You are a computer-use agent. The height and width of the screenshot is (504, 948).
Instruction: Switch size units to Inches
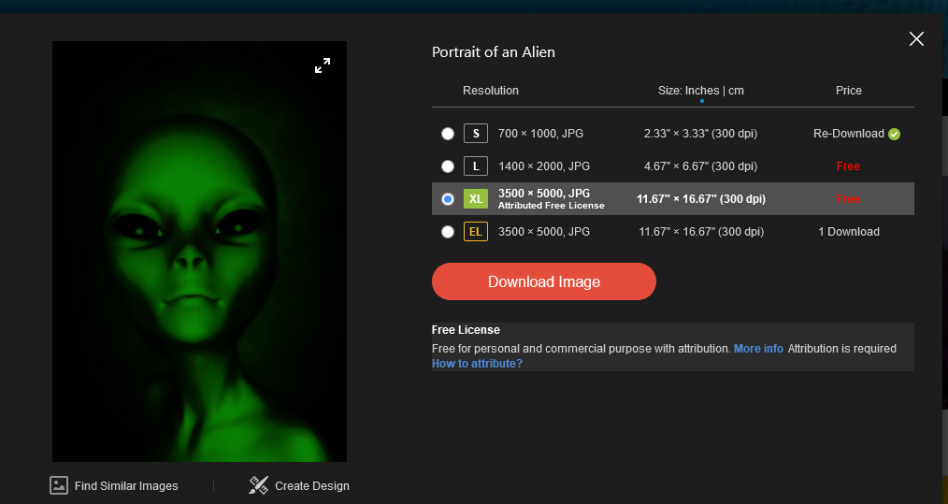[x=702, y=91]
